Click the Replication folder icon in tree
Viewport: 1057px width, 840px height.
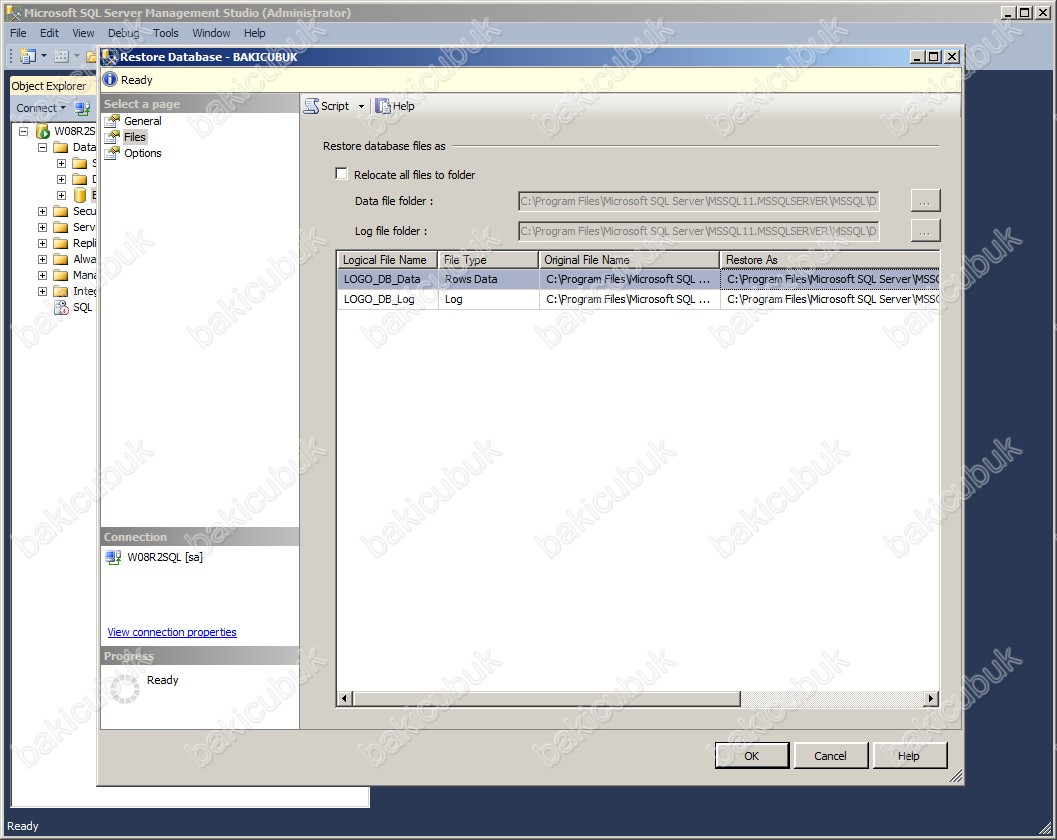point(61,243)
